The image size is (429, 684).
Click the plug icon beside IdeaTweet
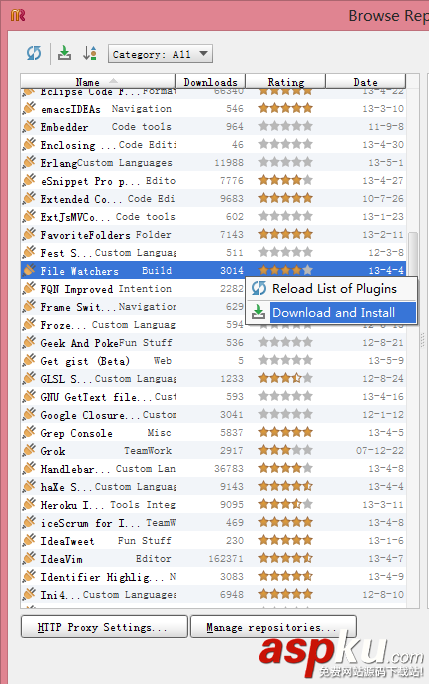pyautogui.click(x=29, y=540)
